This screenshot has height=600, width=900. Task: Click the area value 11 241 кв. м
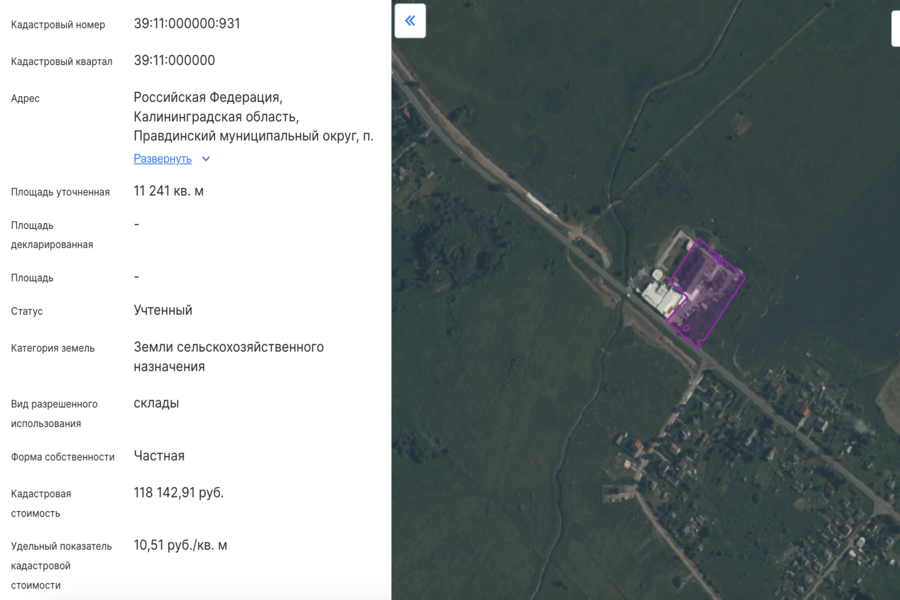coord(168,190)
